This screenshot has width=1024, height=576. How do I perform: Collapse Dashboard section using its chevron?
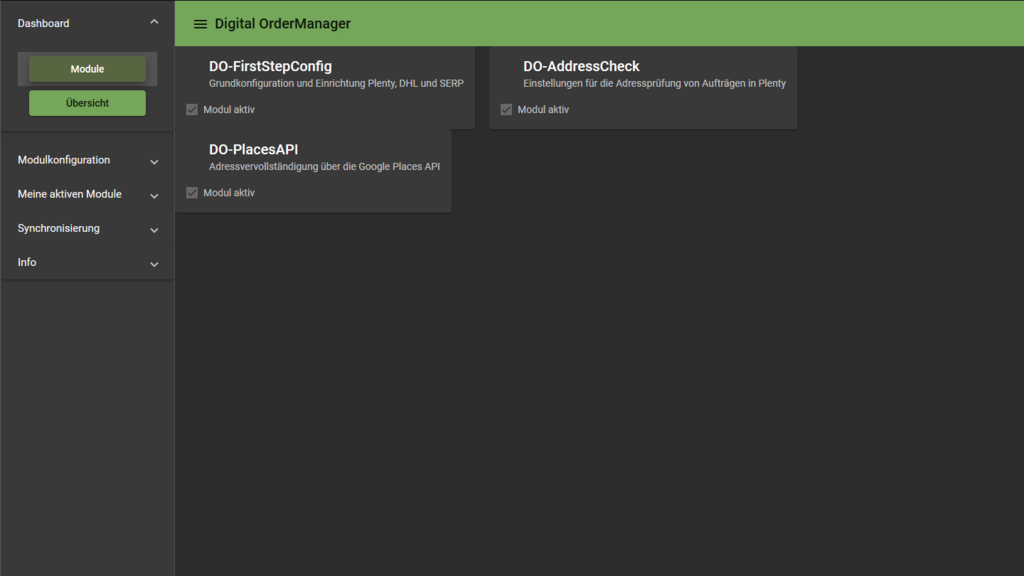click(x=154, y=22)
